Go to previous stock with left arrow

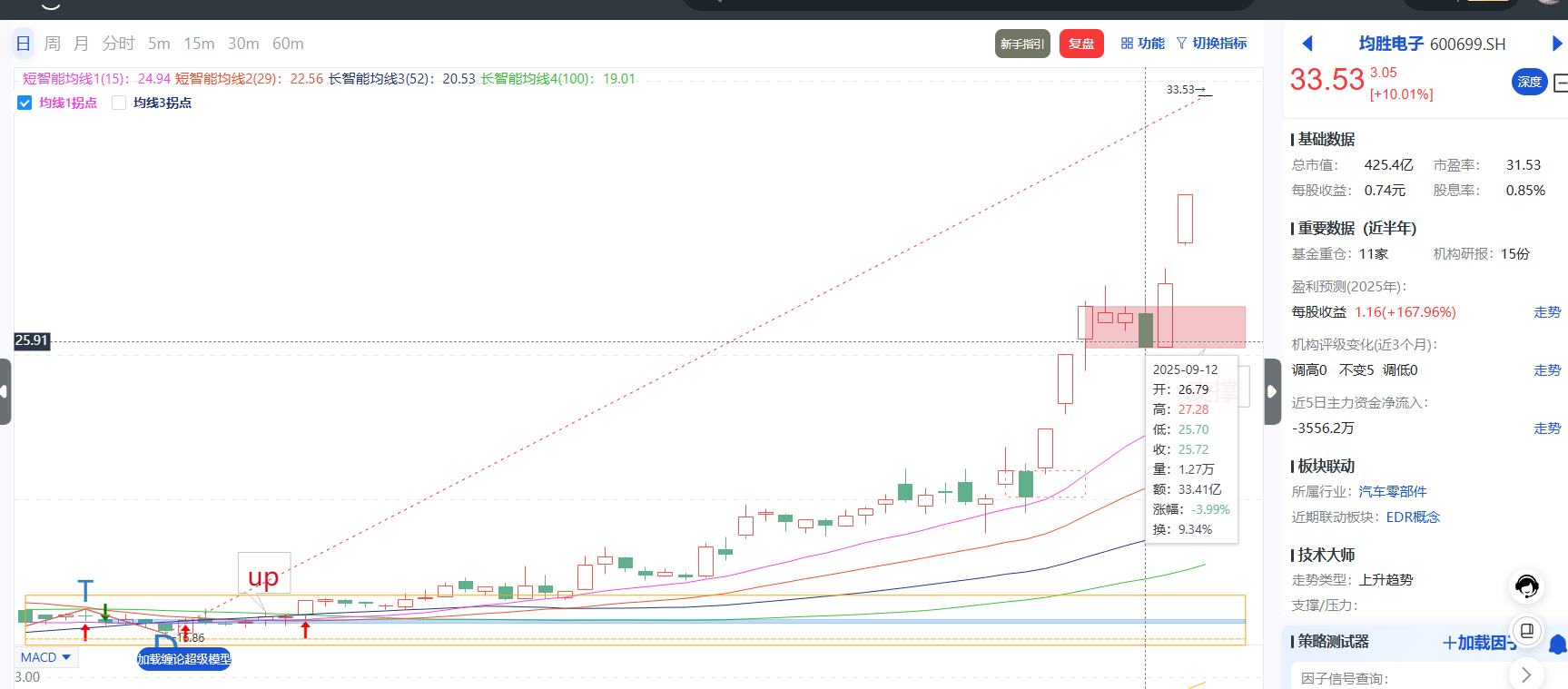(x=1307, y=44)
